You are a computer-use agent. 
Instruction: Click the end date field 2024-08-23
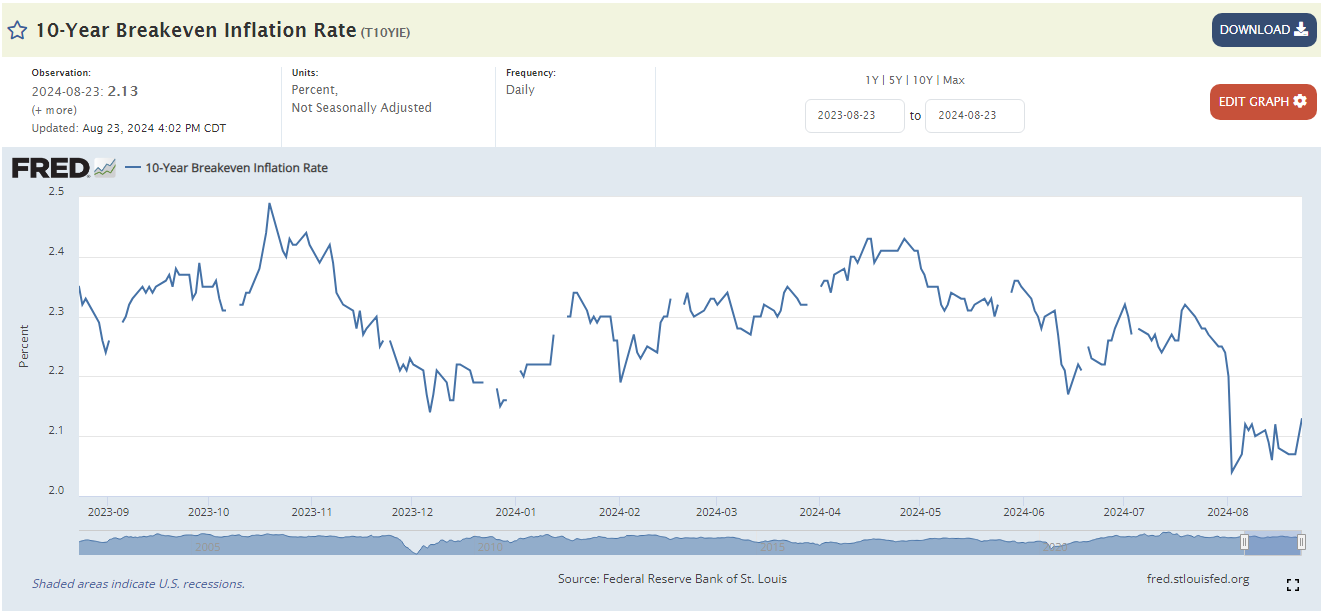click(974, 116)
